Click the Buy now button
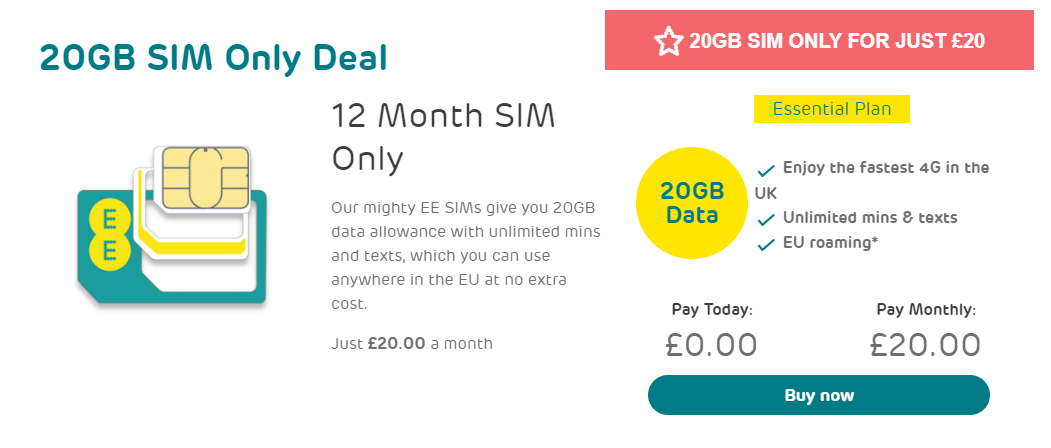This screenshot has height=448, width=1051. pyautogui.click(x=818, y=395)
